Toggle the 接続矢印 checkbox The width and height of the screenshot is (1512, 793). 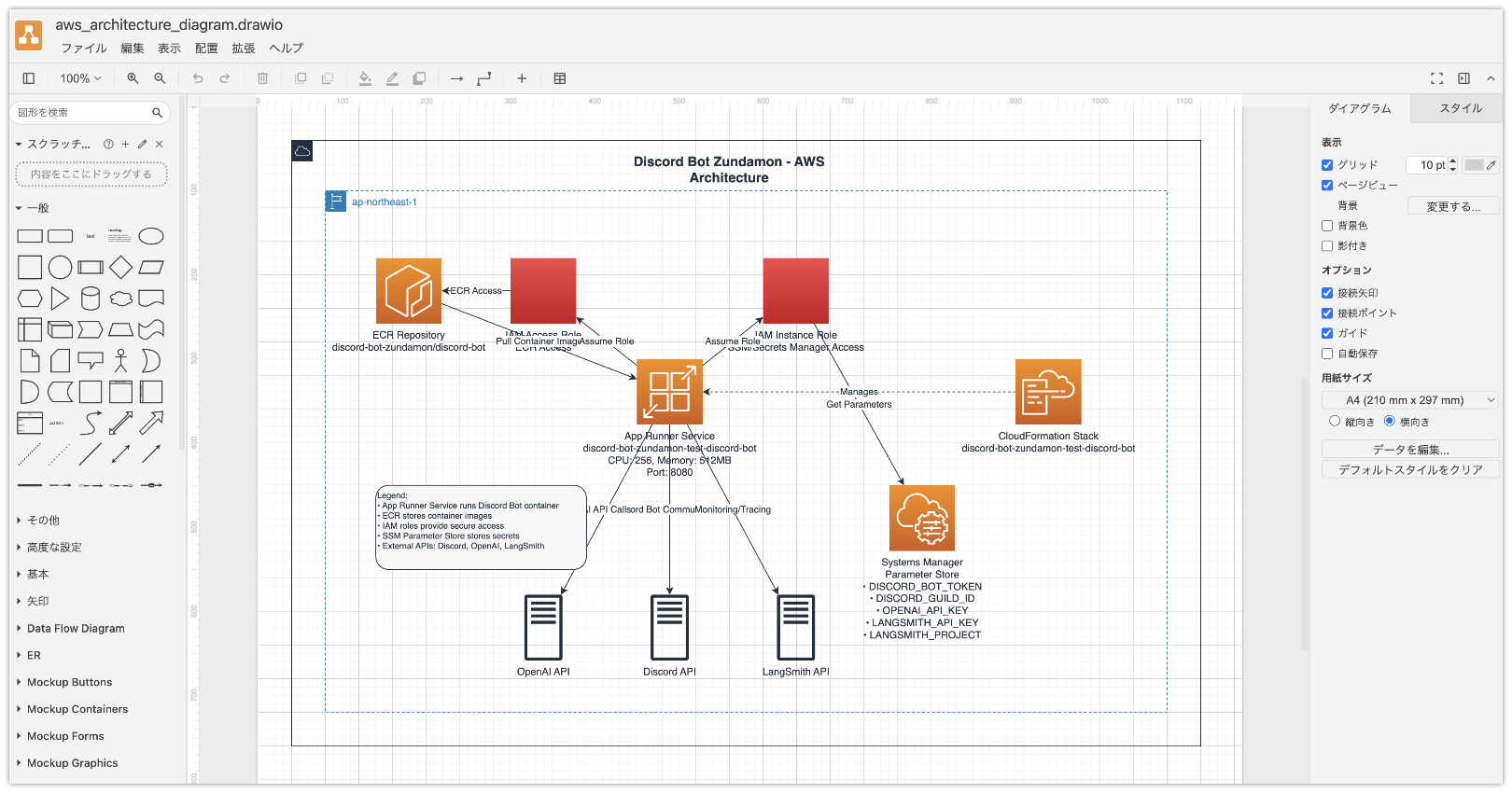1327,293
